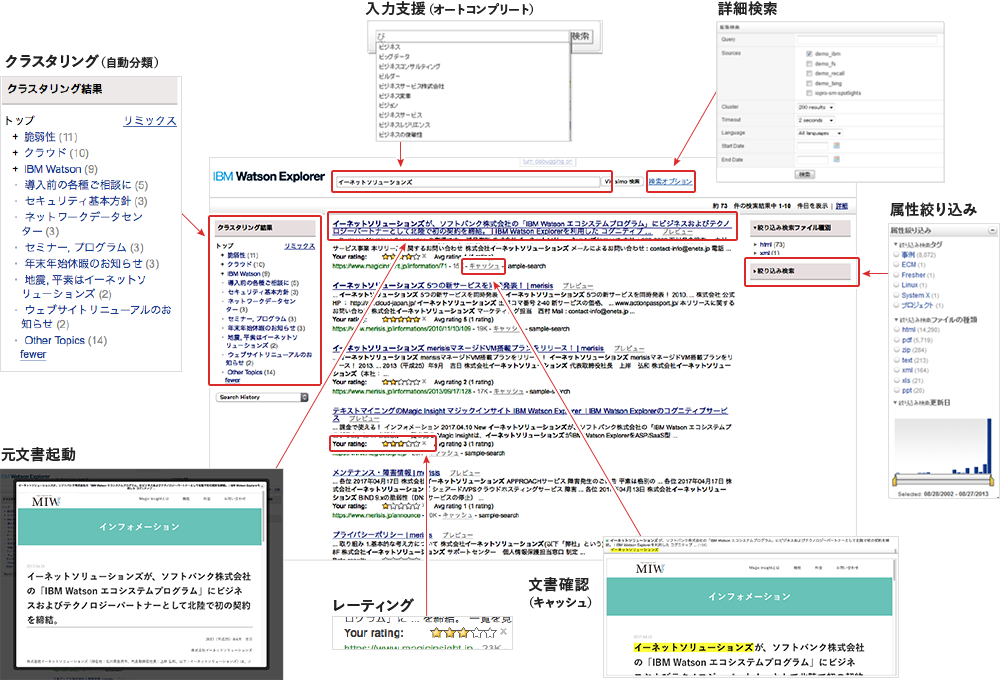1000x680 pixels.
Task: Select the xls (21) file type radio
Action: 896,380
